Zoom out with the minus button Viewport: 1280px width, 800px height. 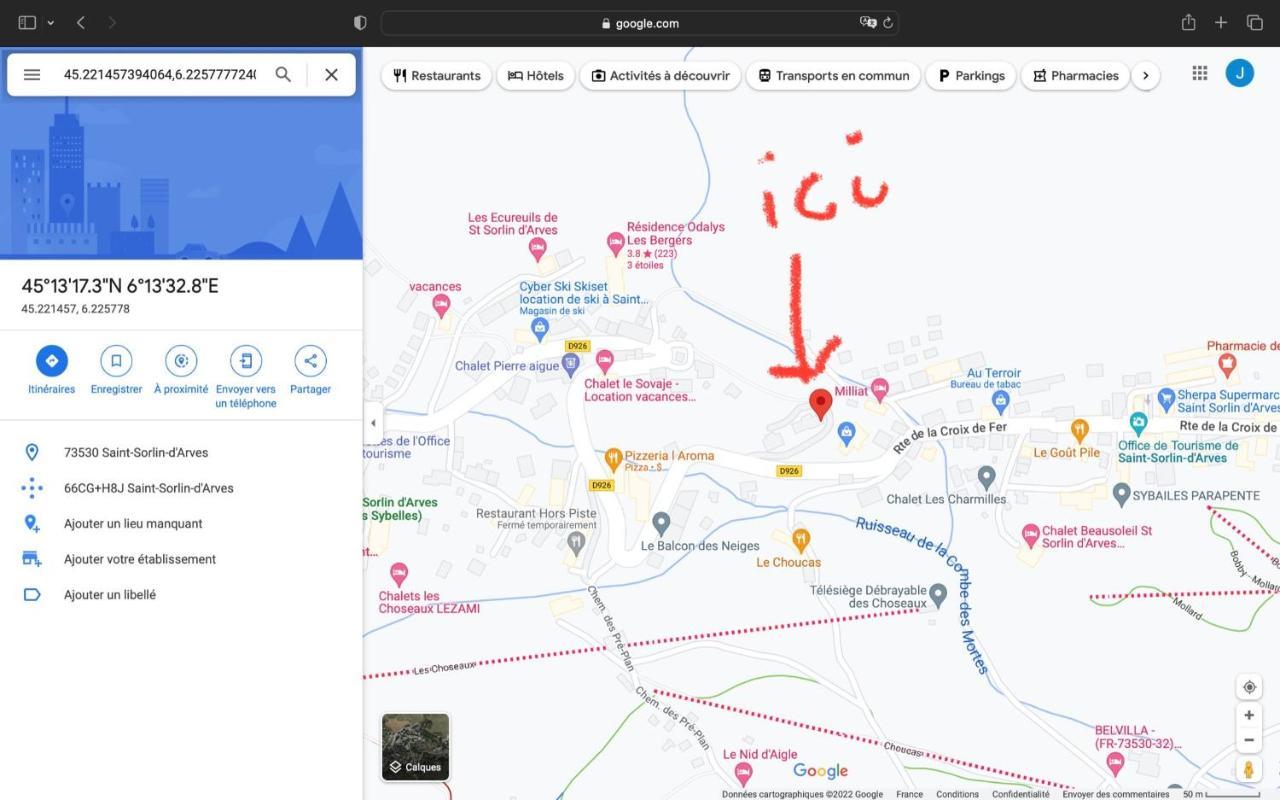(x=1249, y=741)
